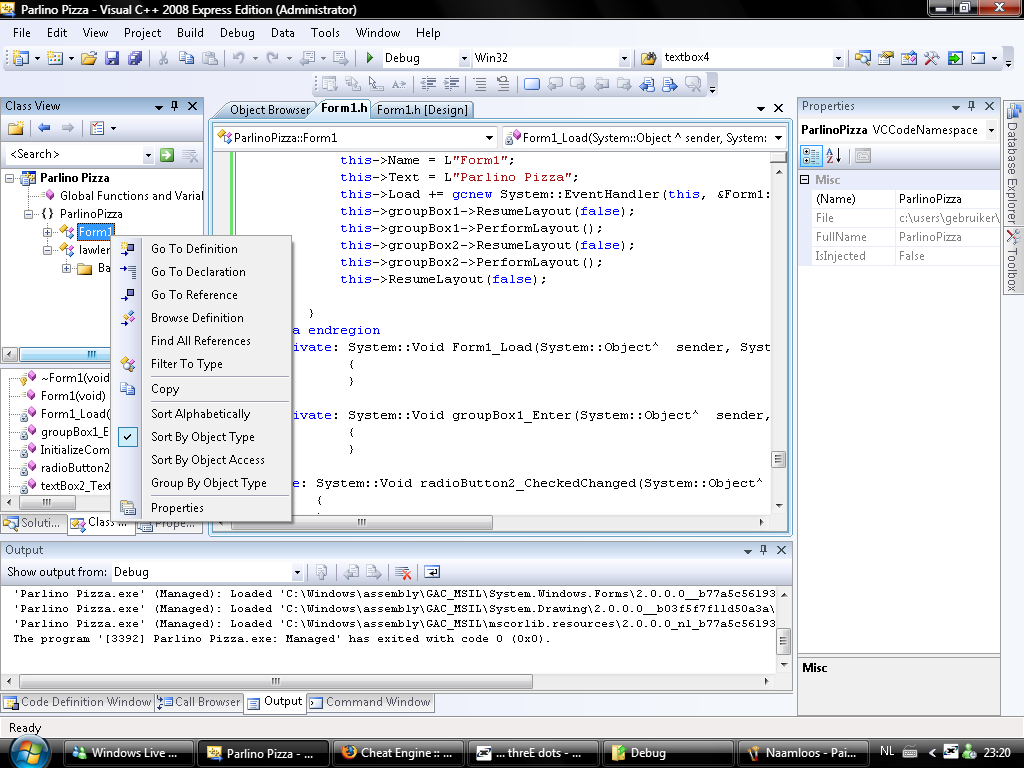Choose Go To Definition from context menu
1024x768 pixels.
pyautogui.click(x=194, y=249)
